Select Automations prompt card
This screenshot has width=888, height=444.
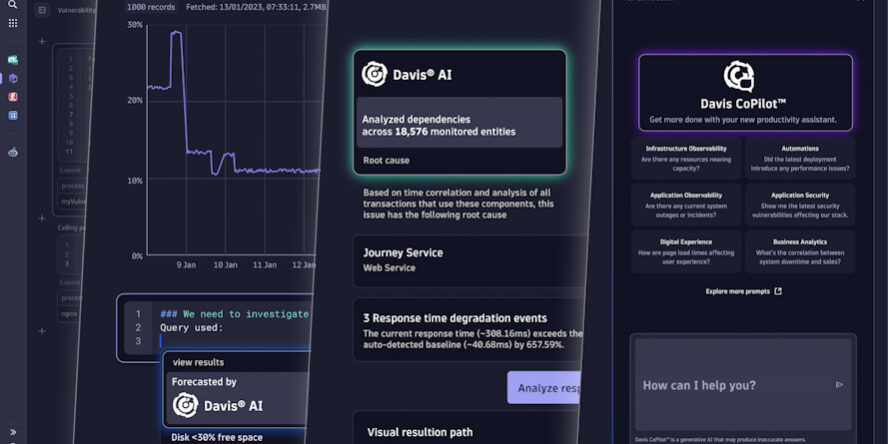800,159
